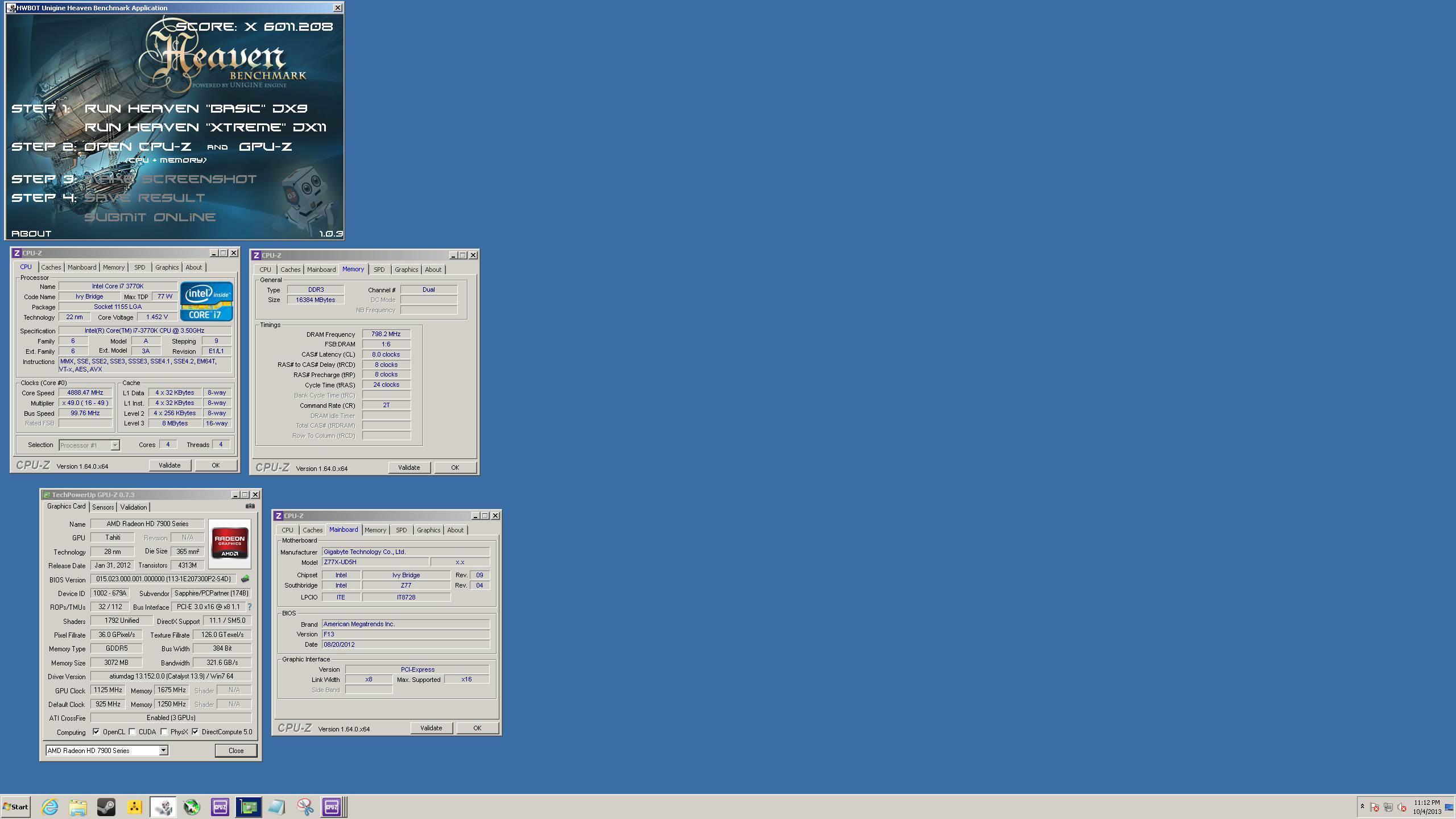
Task: Click Driver Version field in GPU-Z
Action: (x=171, y=676)
